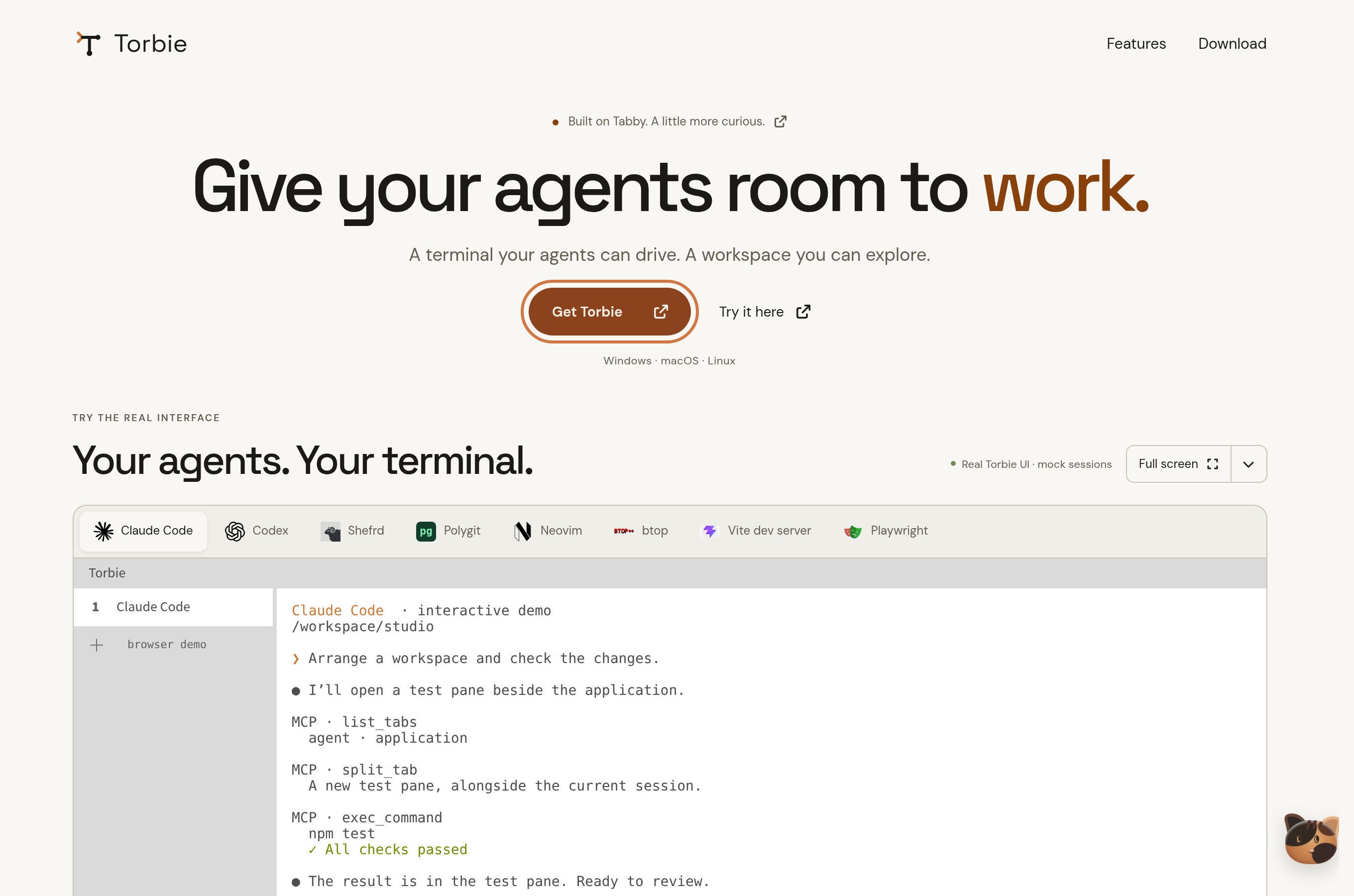Open the Playwright tab
The image size is (1354, 896).
pyautogui.click(x=886, y=531)
